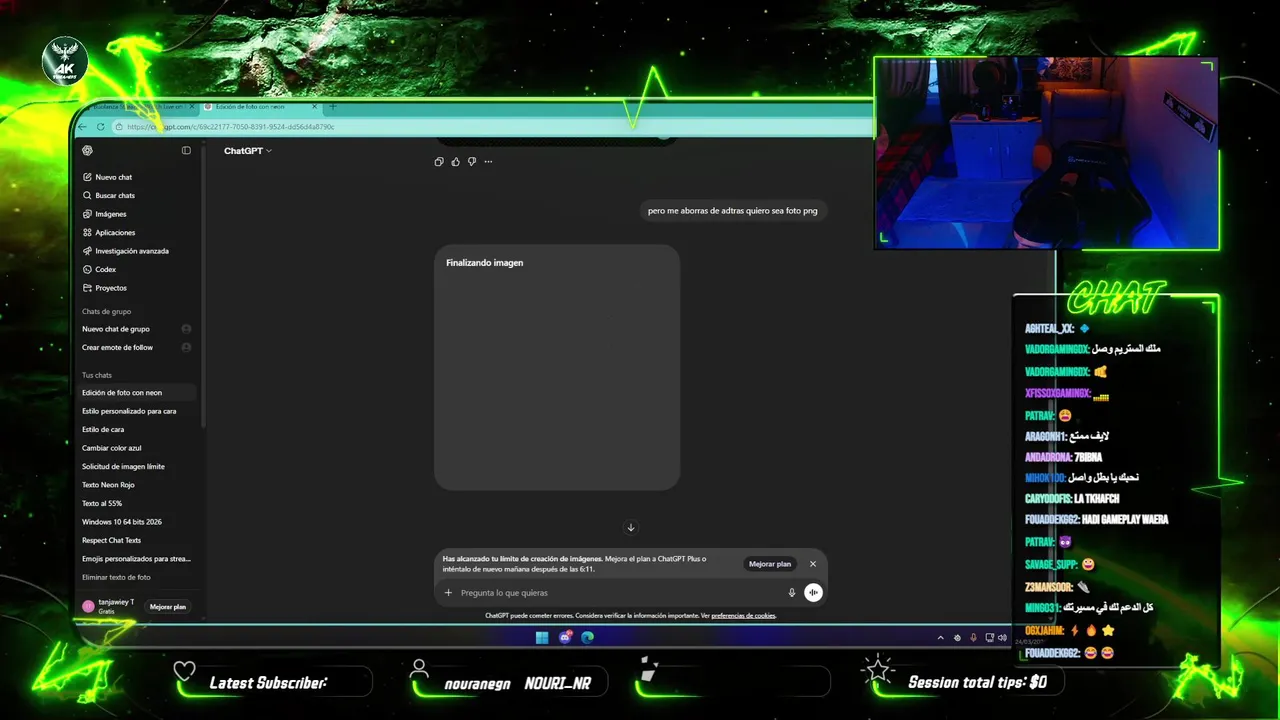The image size is (1280, 720).
Task: Click the 'Tus chats' section header
Action: pyautogui.click(x=97, y=375)
